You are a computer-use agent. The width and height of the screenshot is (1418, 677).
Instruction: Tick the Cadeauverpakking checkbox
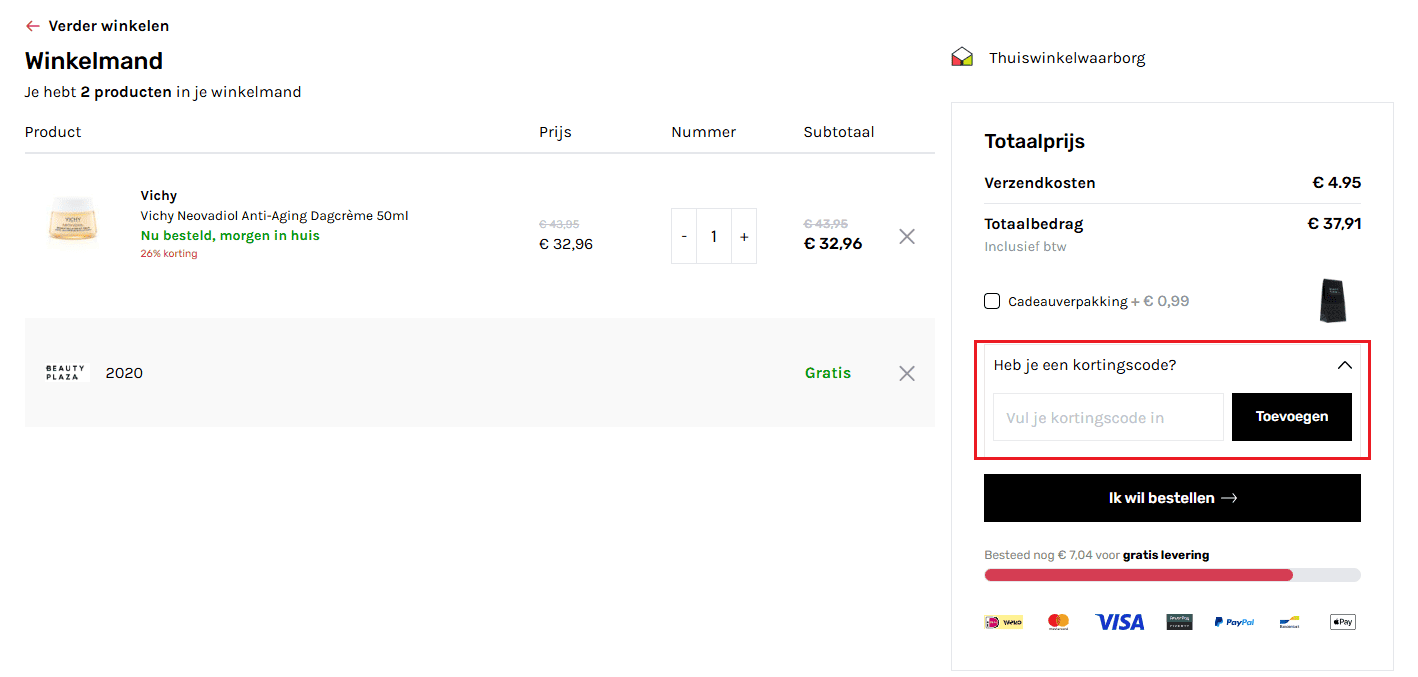pos(992,301)
